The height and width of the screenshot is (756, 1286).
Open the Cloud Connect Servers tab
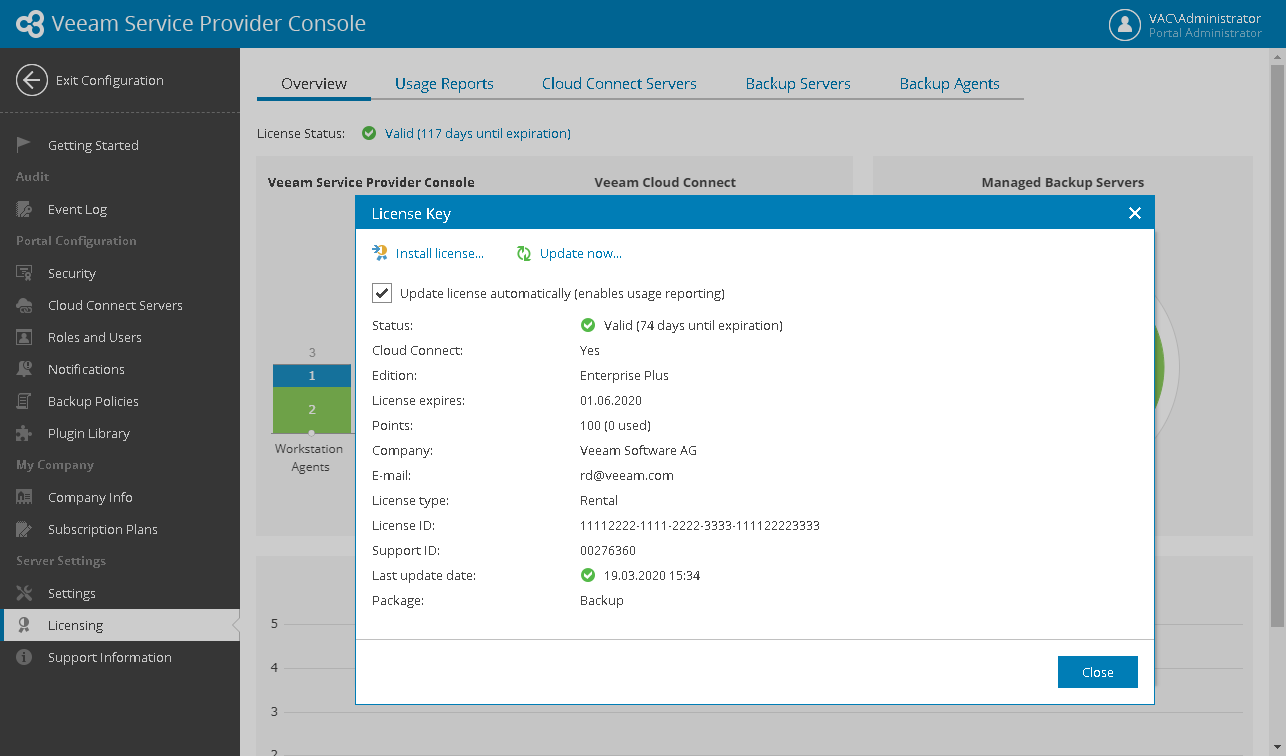point(619,84)
